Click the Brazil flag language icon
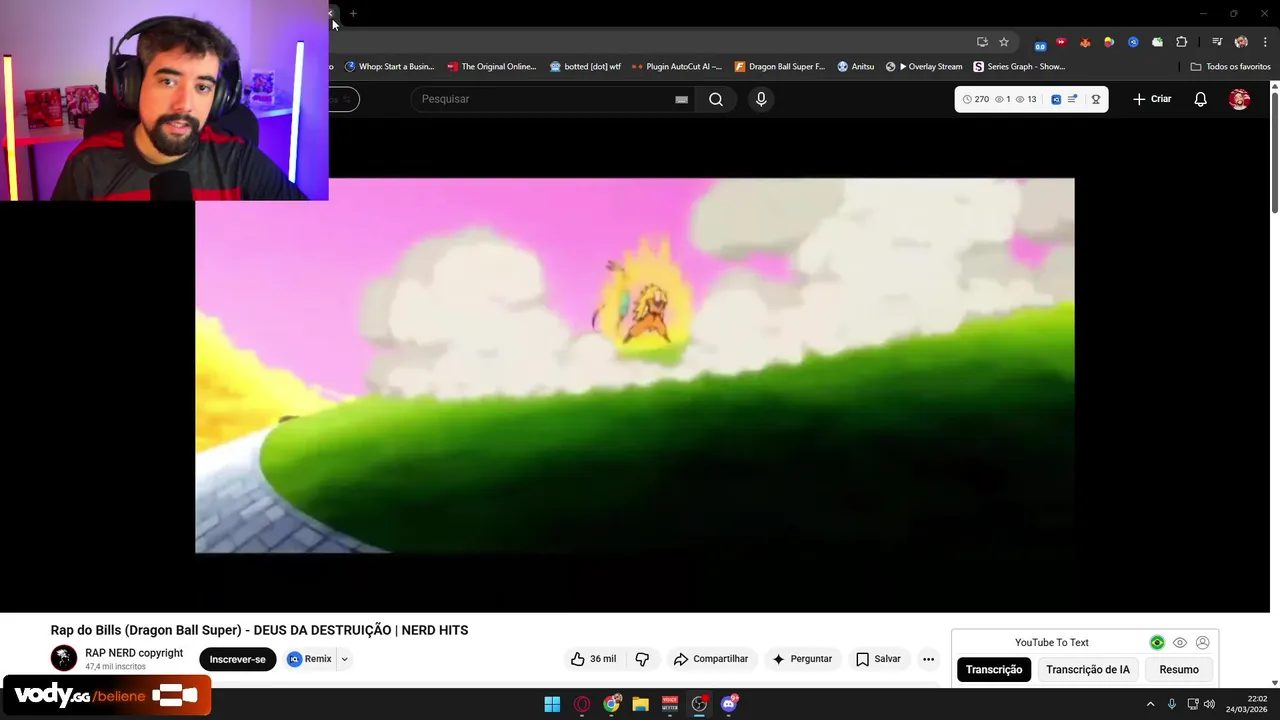The image size is (1280, 720). click(1157, 643)
